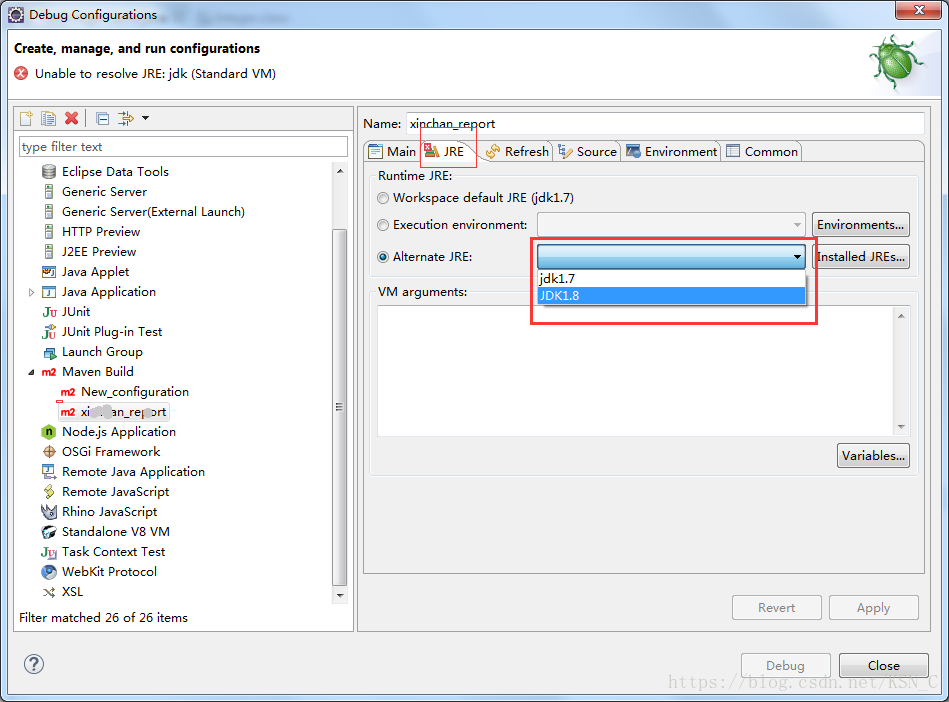Select Alternate JRE radio button
Image resolution: width=949 pixels, height=702 pixels.
pos(383,257)
